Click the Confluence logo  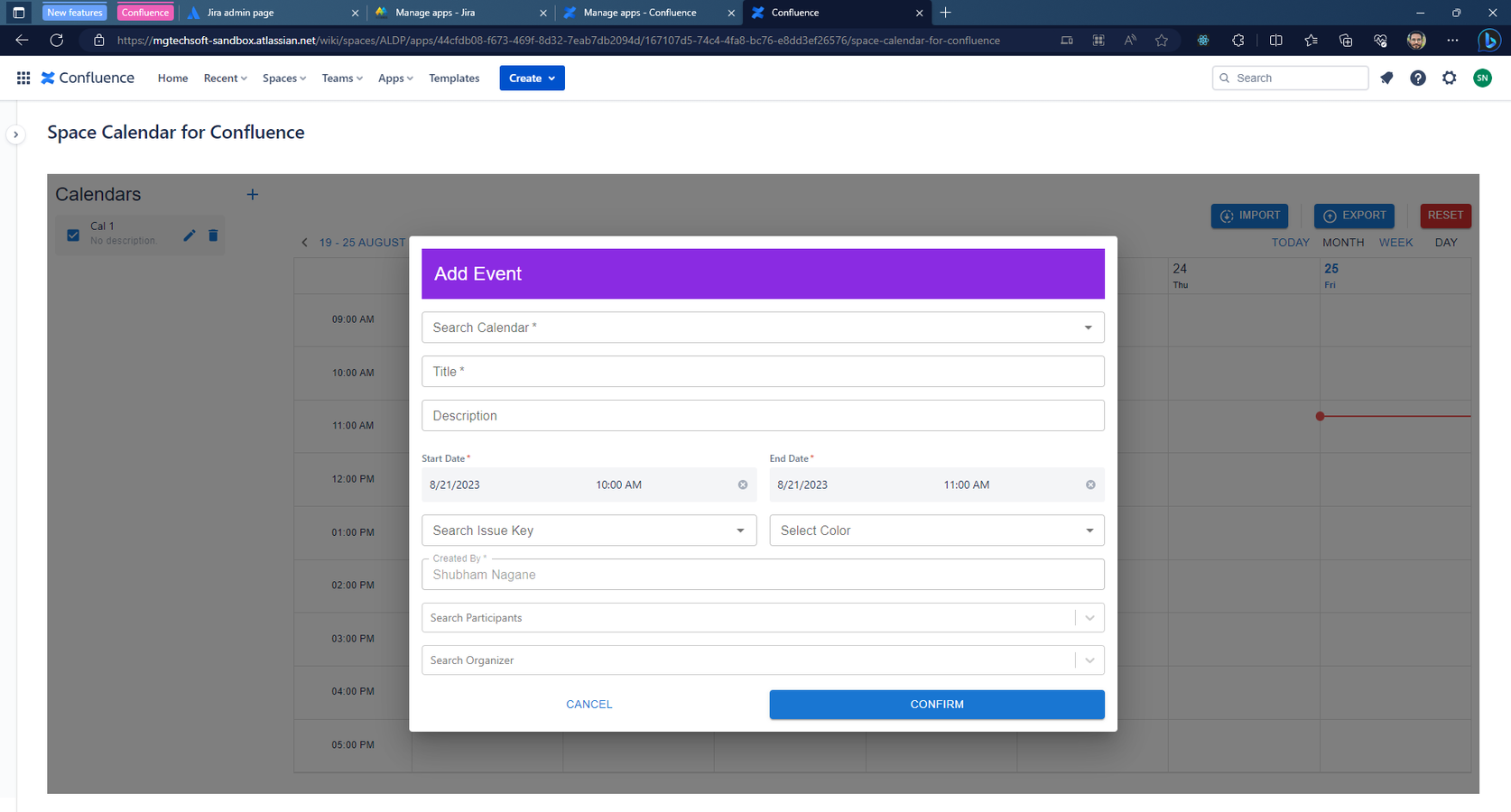(x=88, y=78)
